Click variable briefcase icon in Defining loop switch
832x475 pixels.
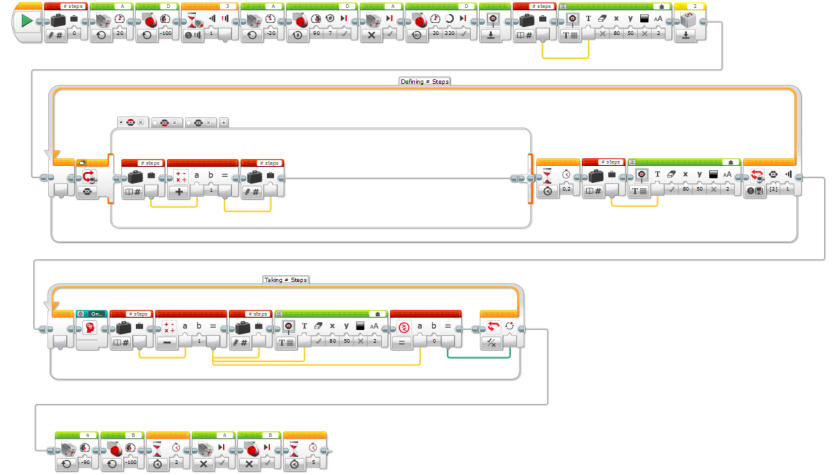pyautogui.click(x=135, y=176)
